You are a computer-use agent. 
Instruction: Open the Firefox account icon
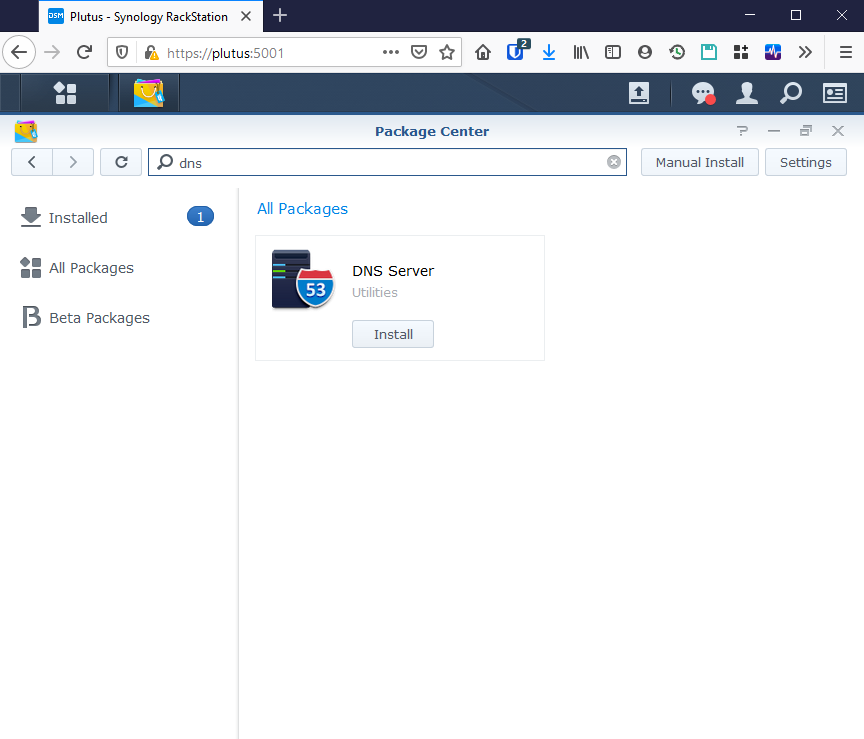(x=645, y=52)
